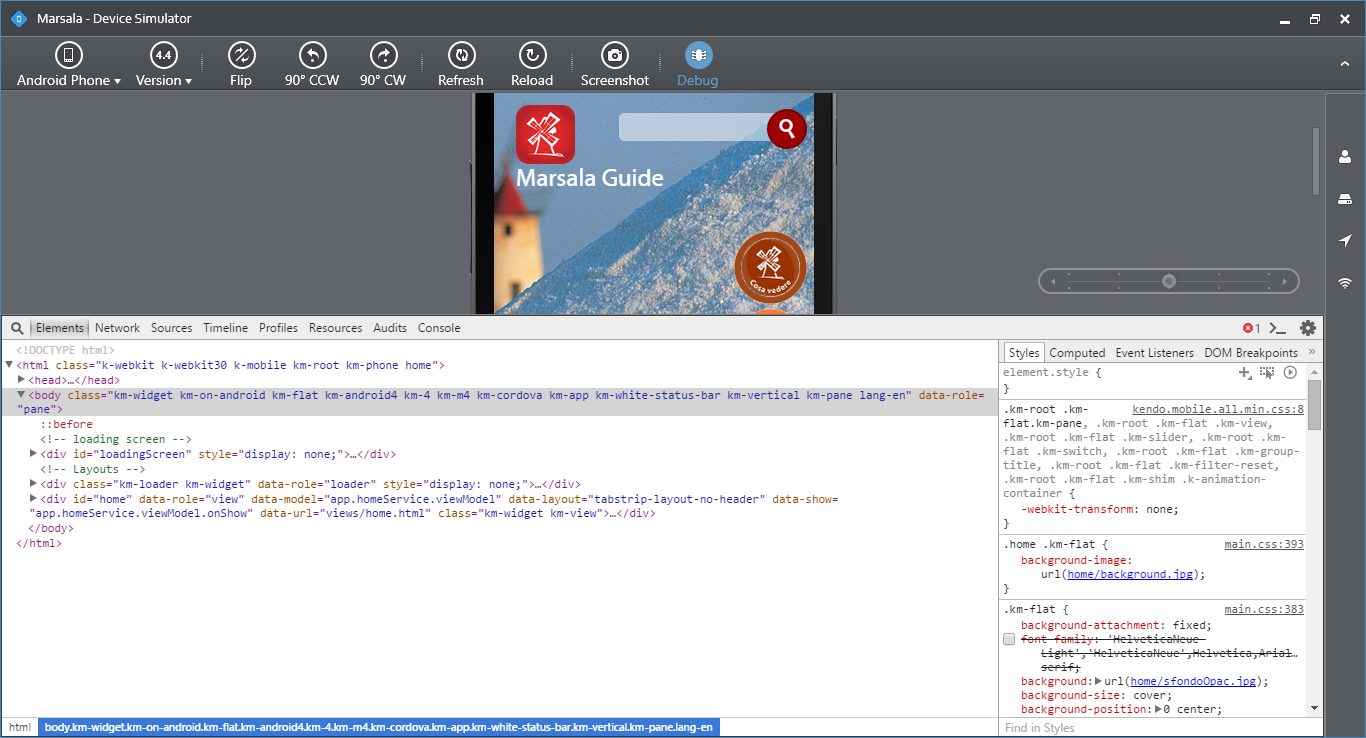Open the main.css:393 source link
This screenshot has width=1366, height=738.
(x=1264, y=545)
